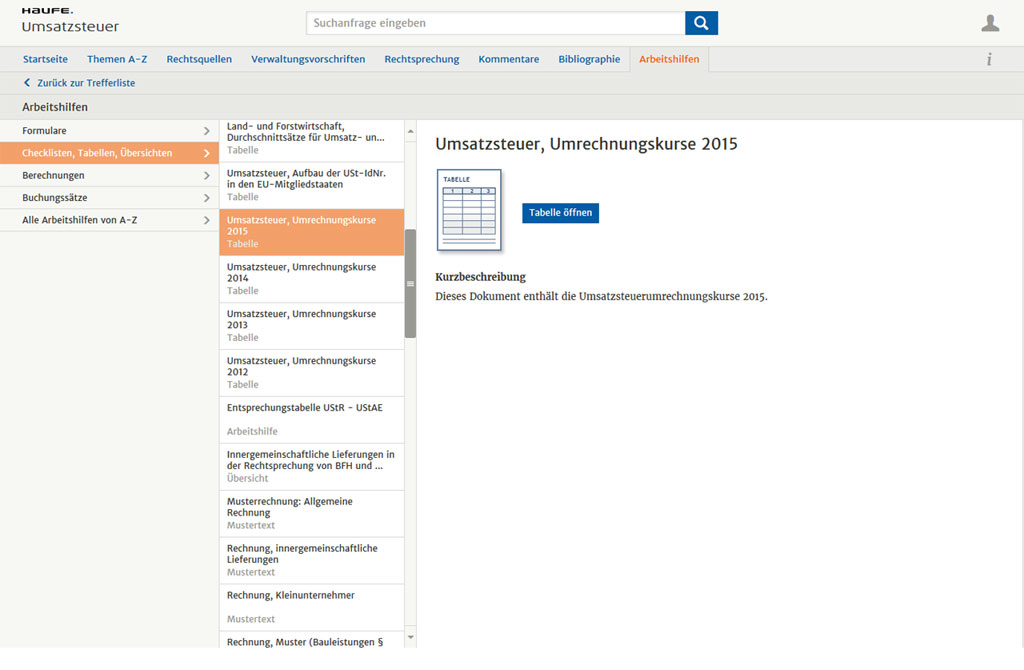
Task: Select Umsatzsteuer, Umrechnungskurse 2015 entry
Action: click(312, 232)
